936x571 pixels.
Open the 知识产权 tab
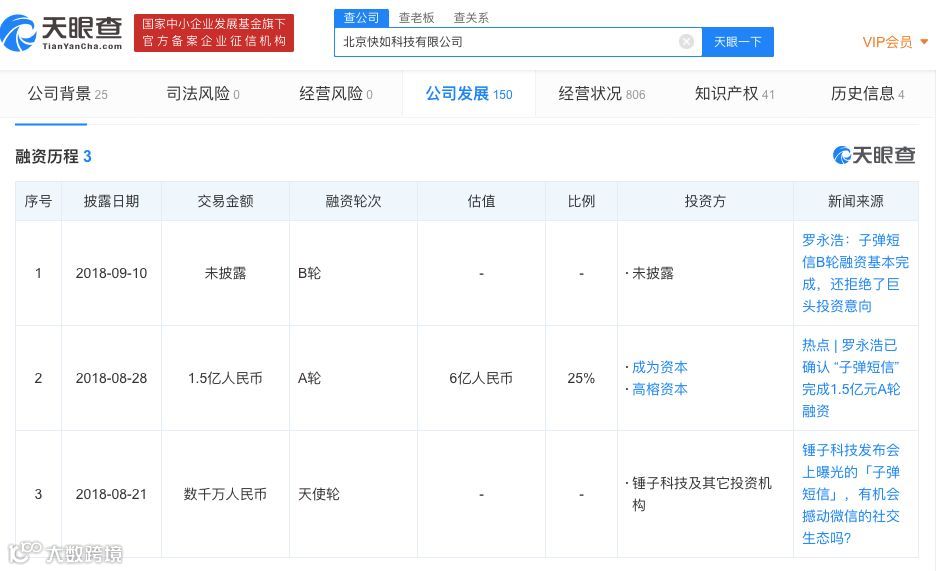click(735, 94)
